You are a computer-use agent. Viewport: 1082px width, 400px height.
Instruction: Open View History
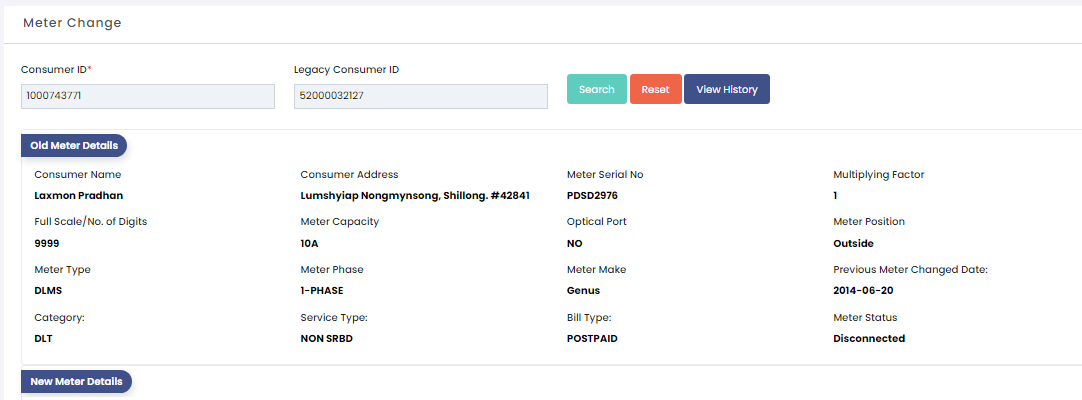[727, 89]
